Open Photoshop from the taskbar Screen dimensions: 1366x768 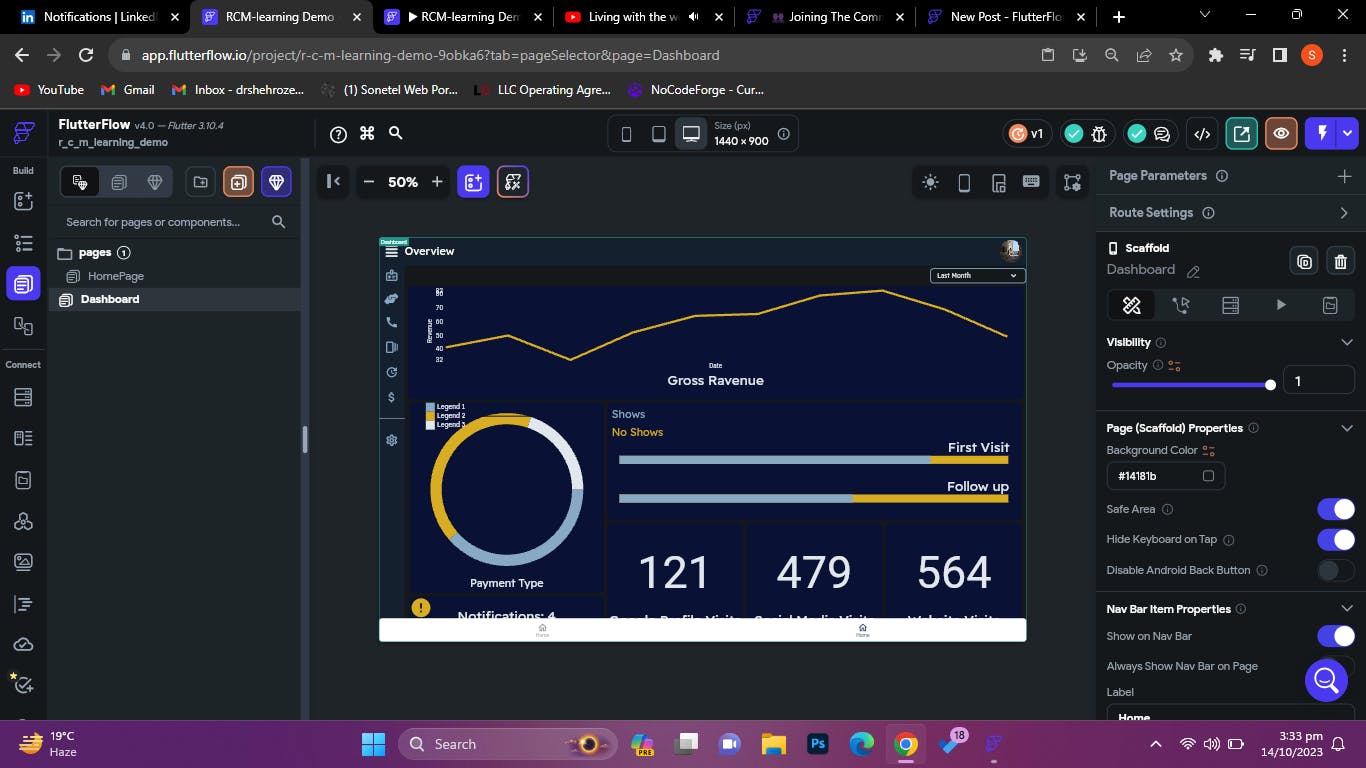click(x=817, y=744)
